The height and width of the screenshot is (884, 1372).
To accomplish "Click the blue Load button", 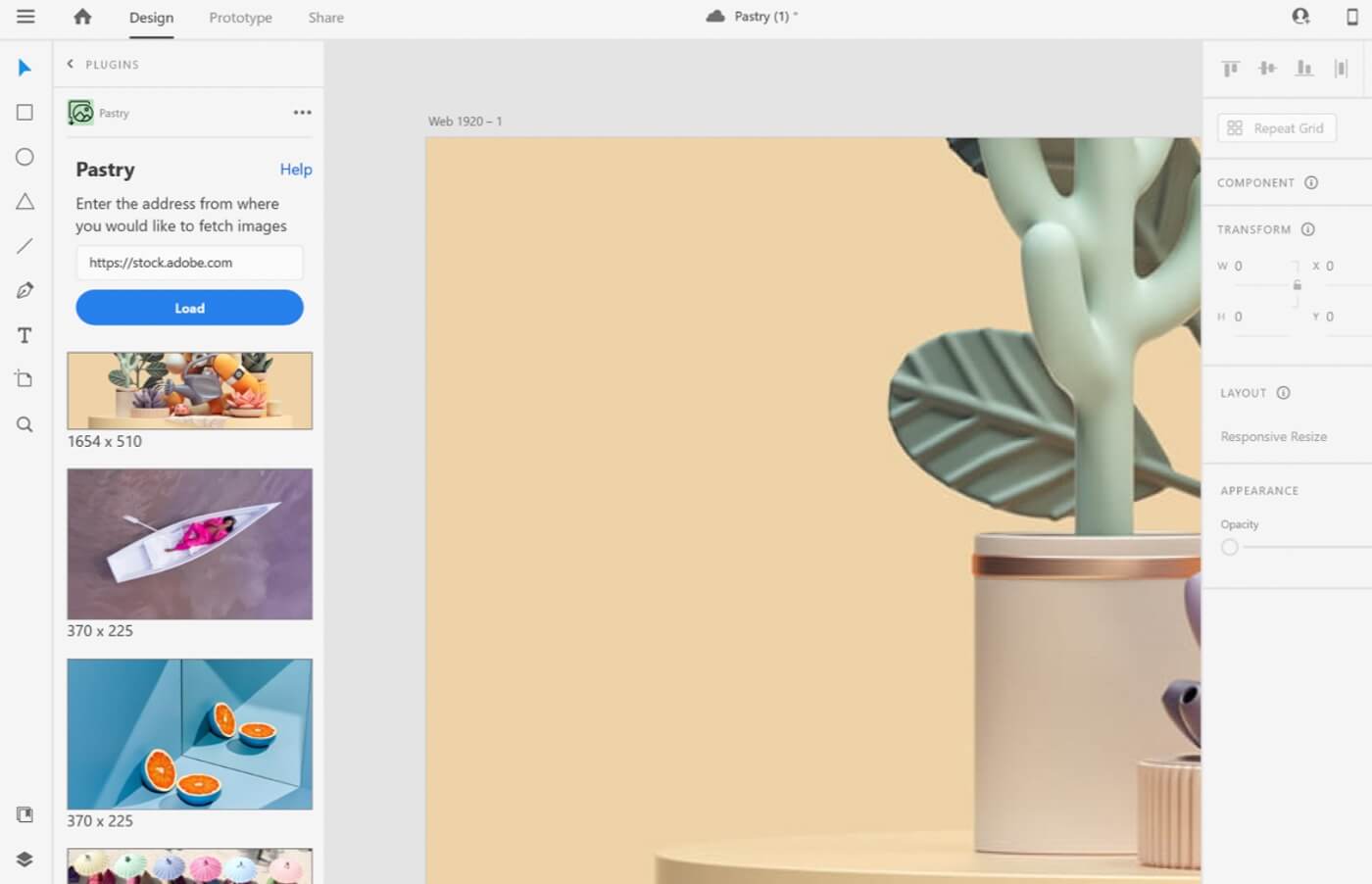I will point(189,308).
